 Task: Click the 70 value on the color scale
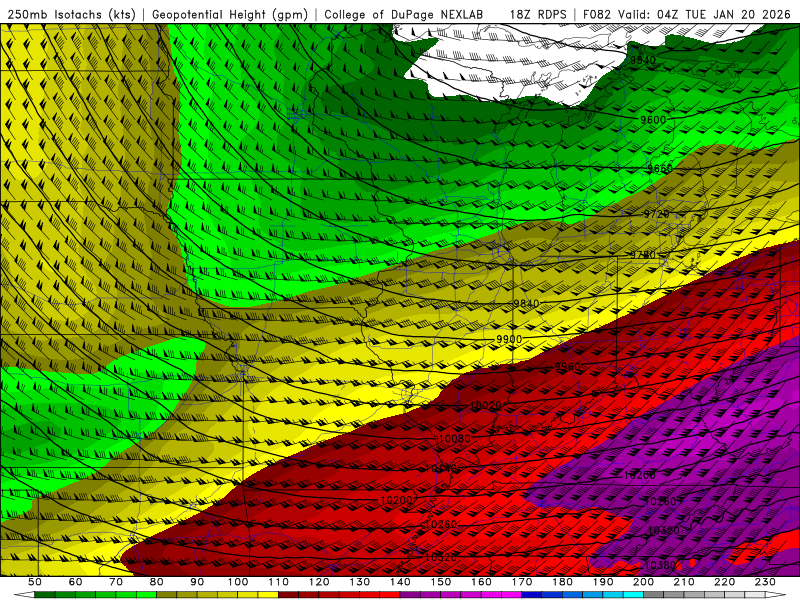116,582
